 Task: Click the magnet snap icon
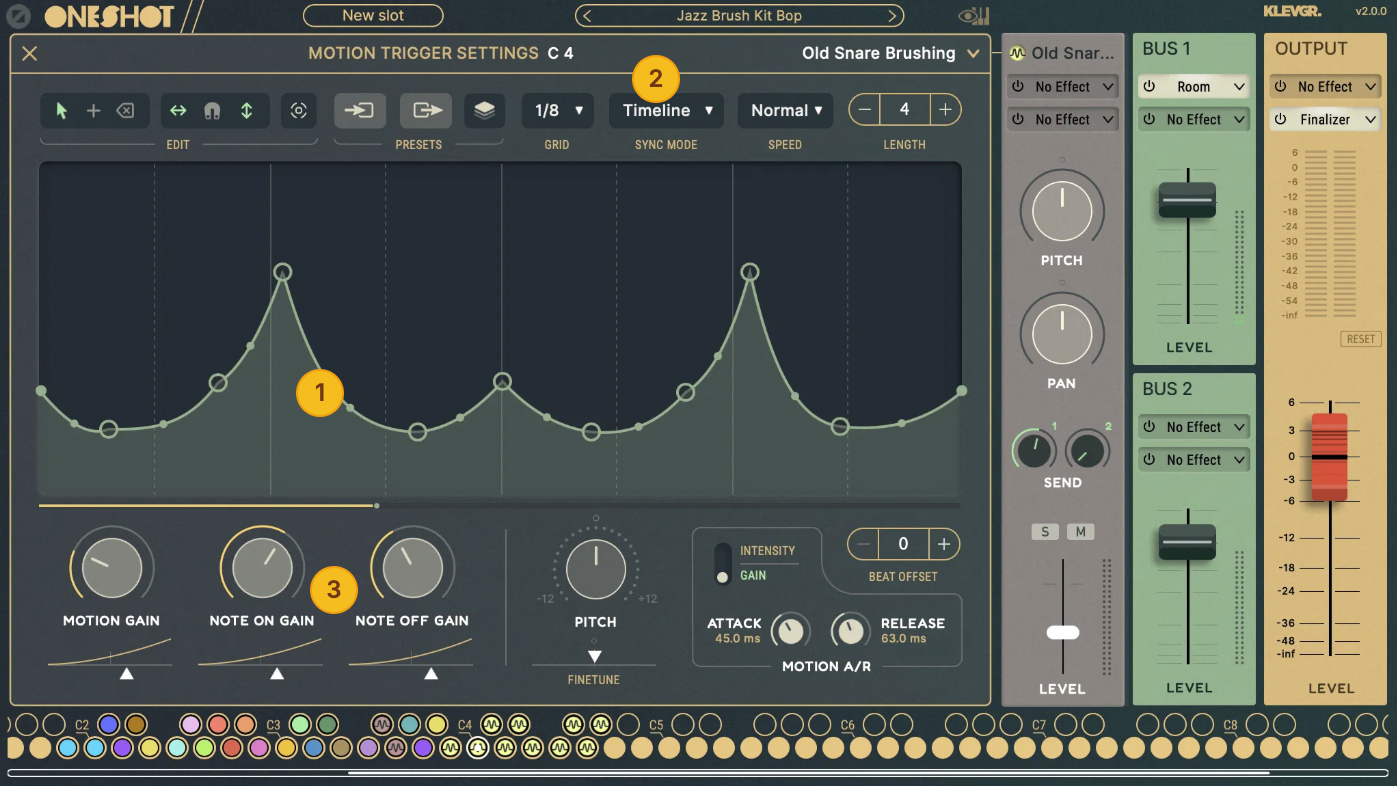(x=212, y=111)
